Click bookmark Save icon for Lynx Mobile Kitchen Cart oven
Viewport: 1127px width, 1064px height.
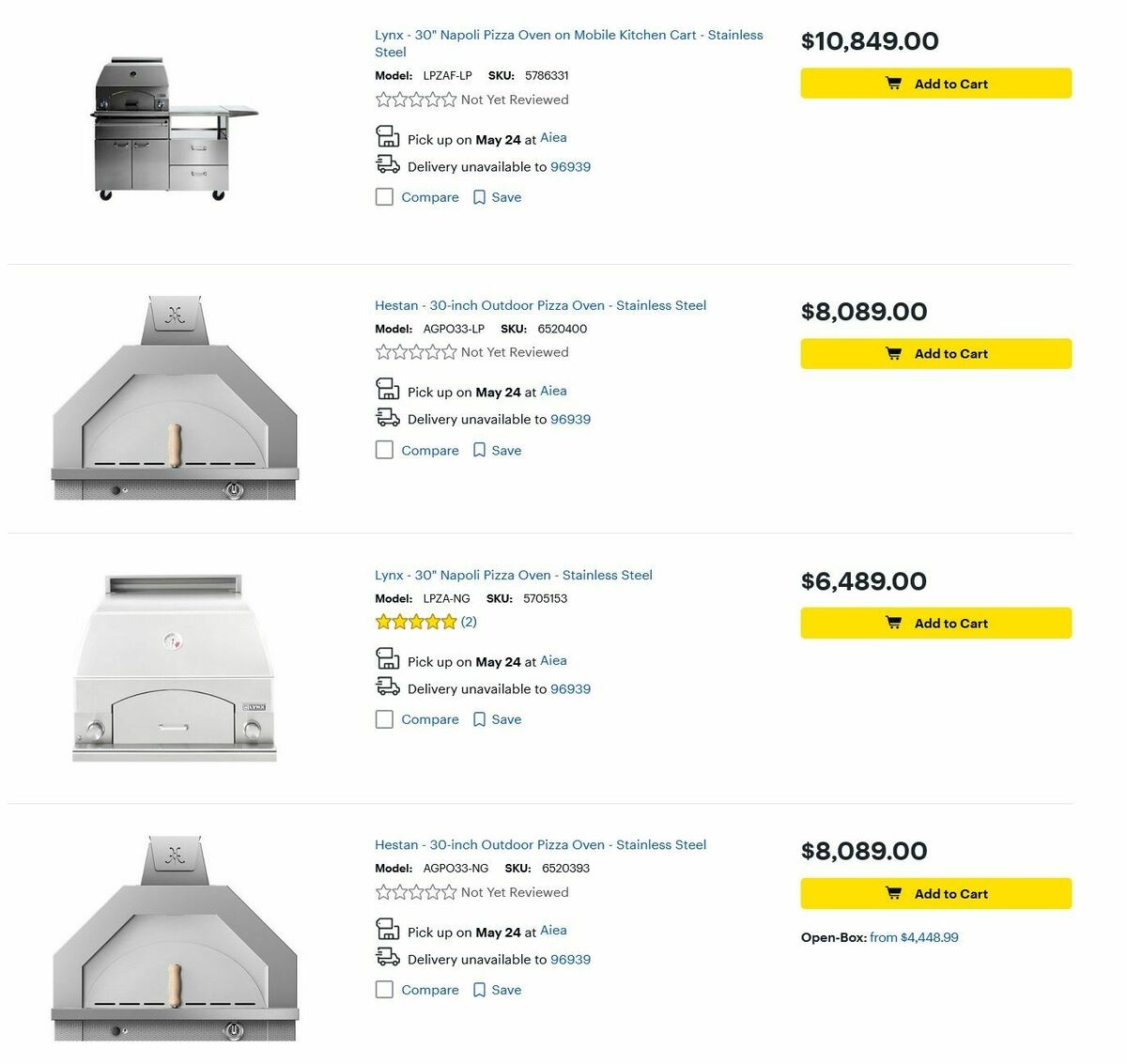coord(479,197)
